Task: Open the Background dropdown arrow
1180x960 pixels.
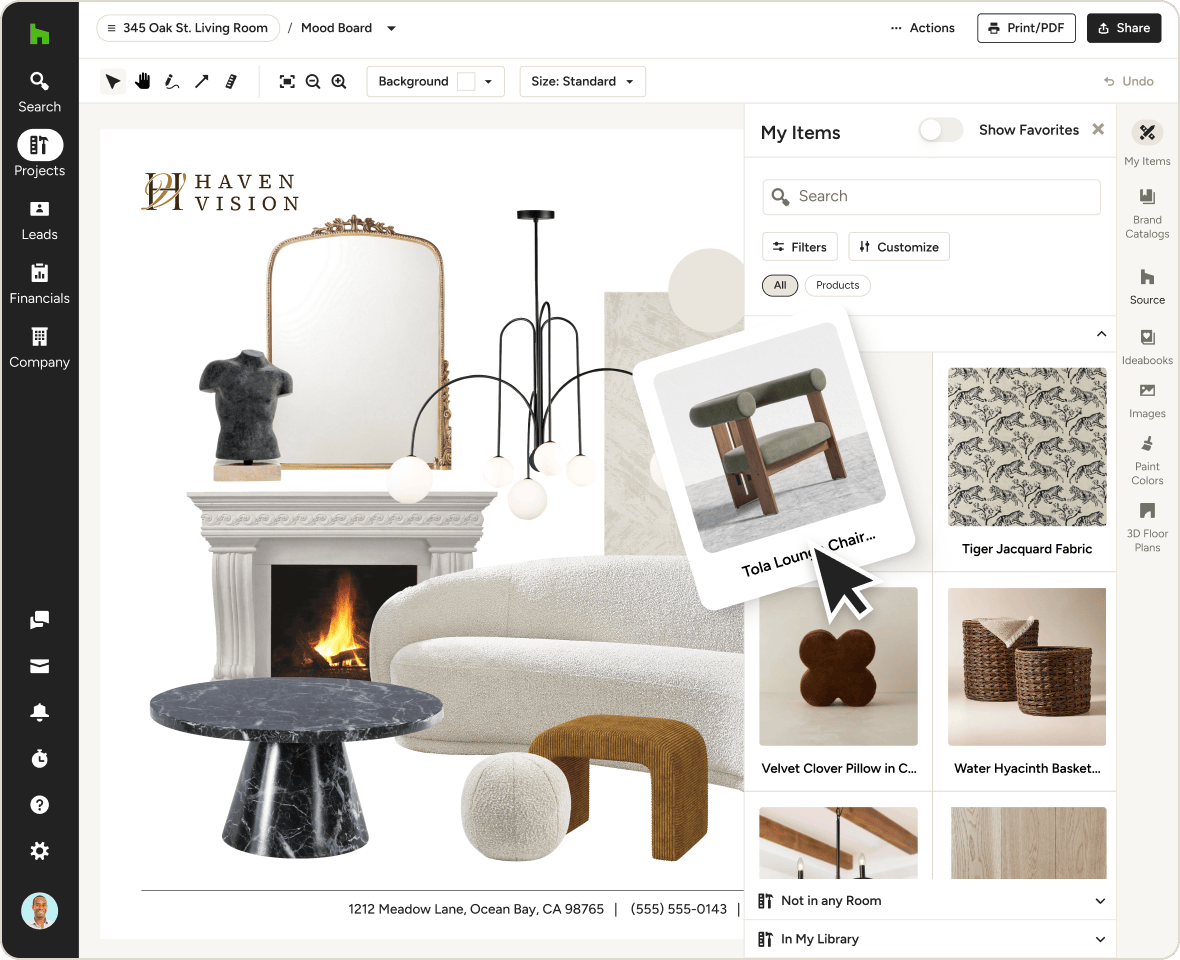Action: 488,81
